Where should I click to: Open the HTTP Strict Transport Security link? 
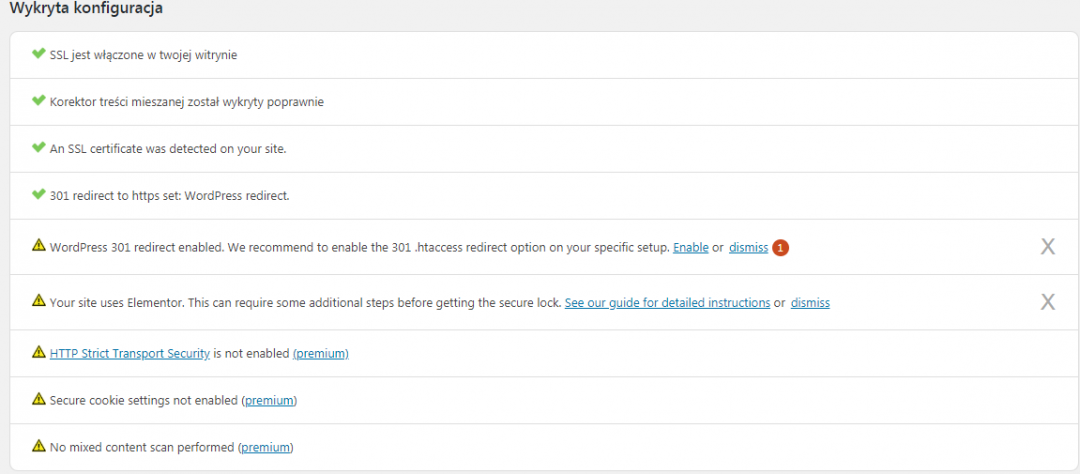pyautogui.click(x=130, y=353)
